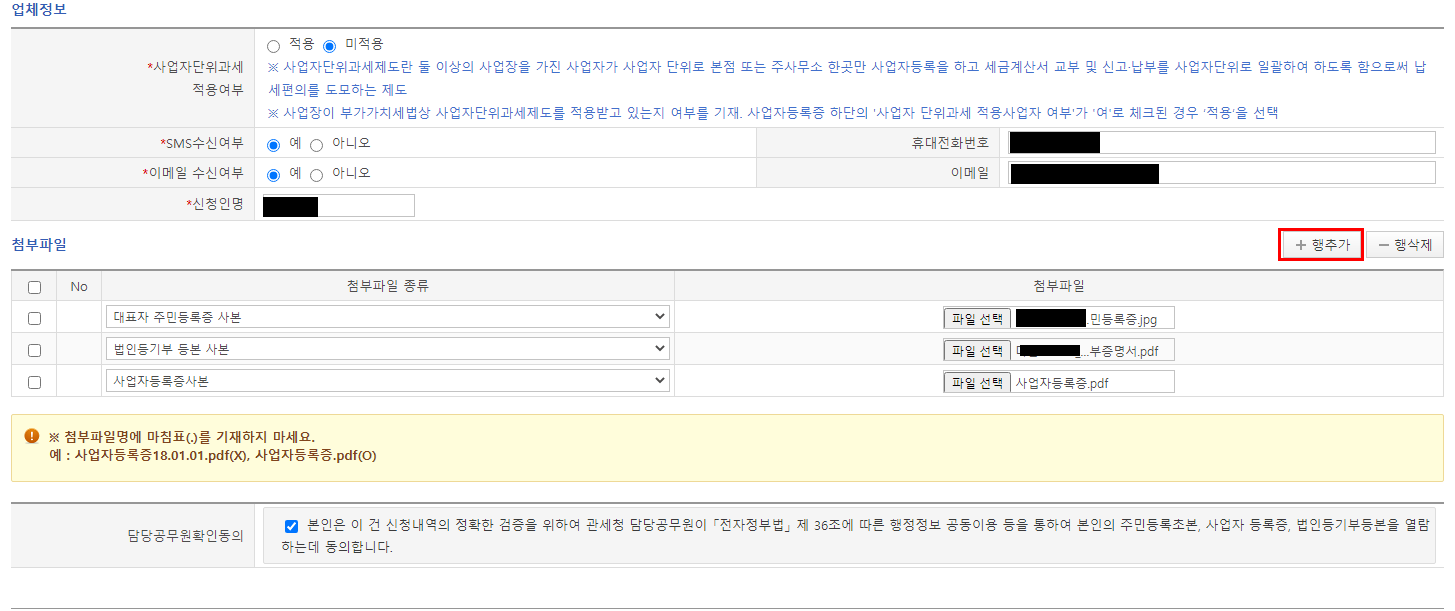Toggle the 담당공무원확인동의 consent checkbox
This screenshot has width=1455, height=611.
(291, 526)
